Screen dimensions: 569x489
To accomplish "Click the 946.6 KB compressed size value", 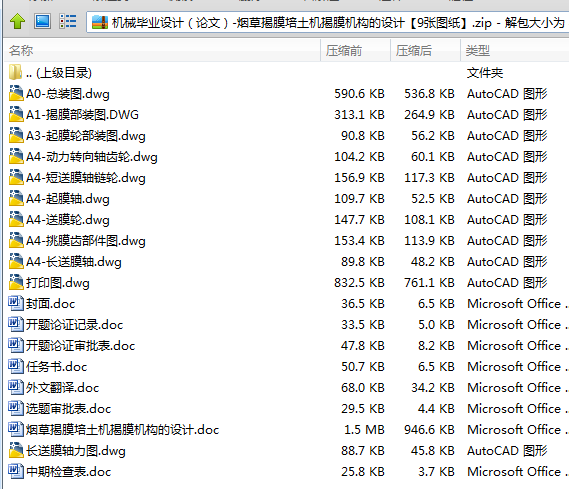I will [x=430, y=430].
